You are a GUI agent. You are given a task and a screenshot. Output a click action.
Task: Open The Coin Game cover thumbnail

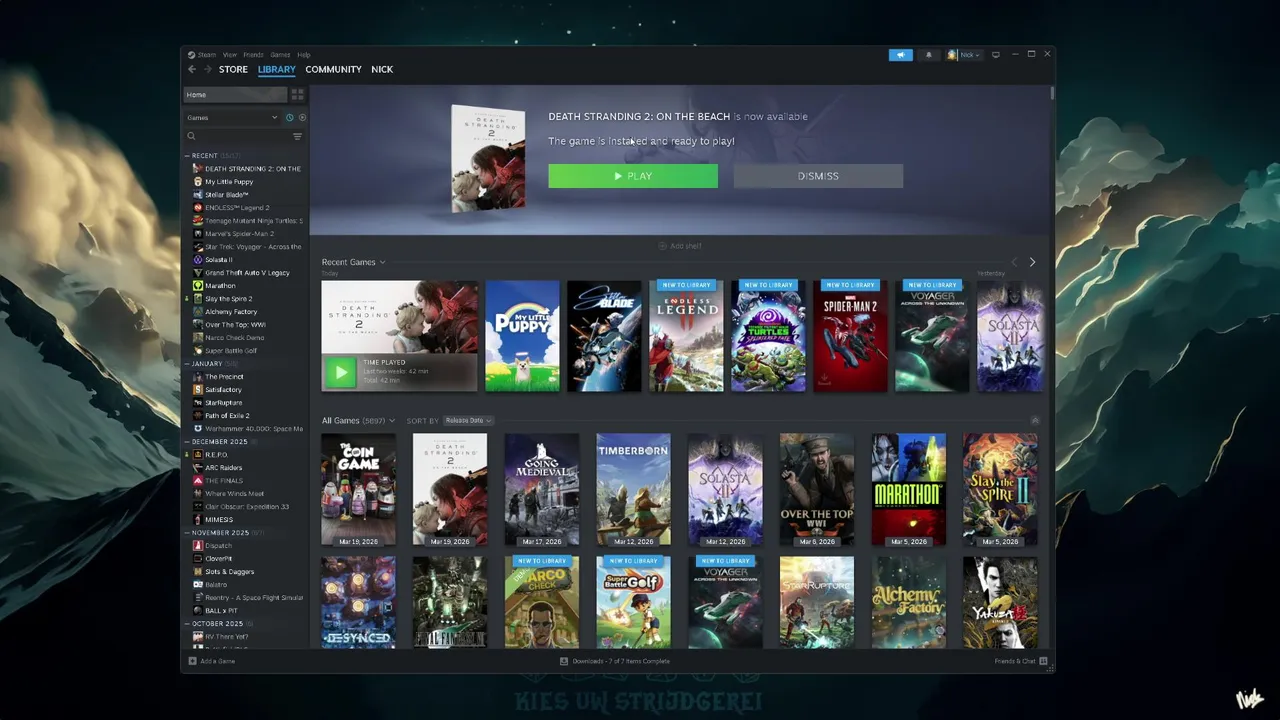[x=358, y=490]
